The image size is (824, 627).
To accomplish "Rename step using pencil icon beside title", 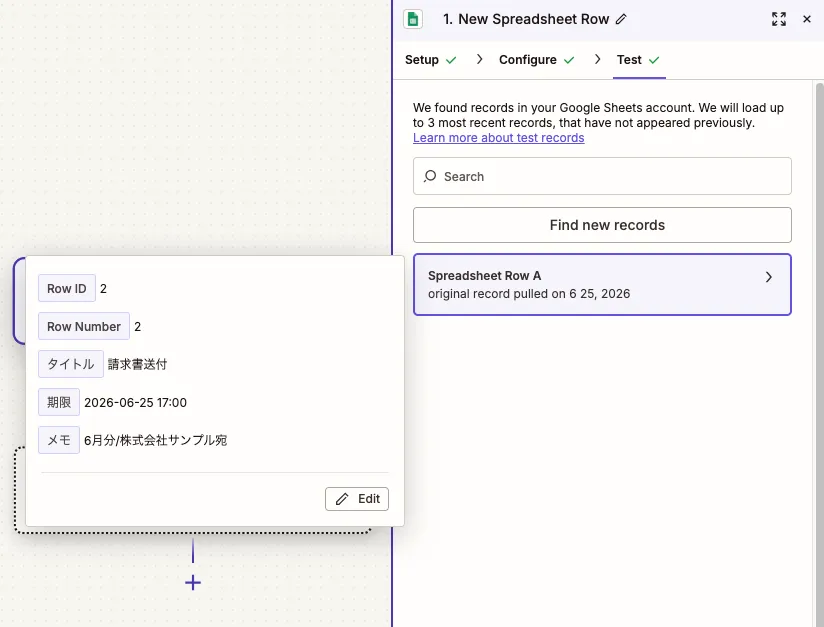I will (621, 19).
